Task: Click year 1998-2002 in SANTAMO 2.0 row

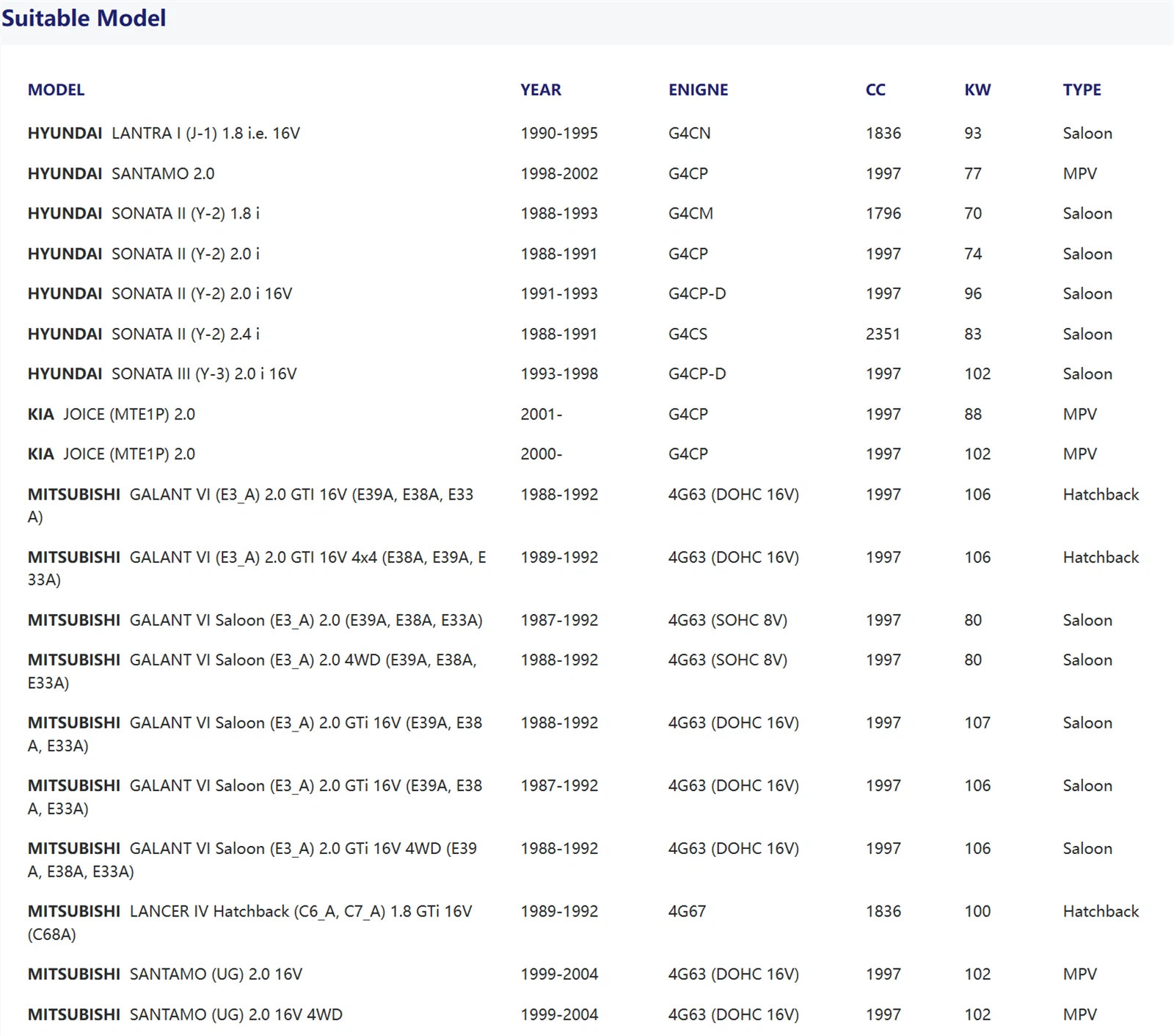Action: coord(559,173)
